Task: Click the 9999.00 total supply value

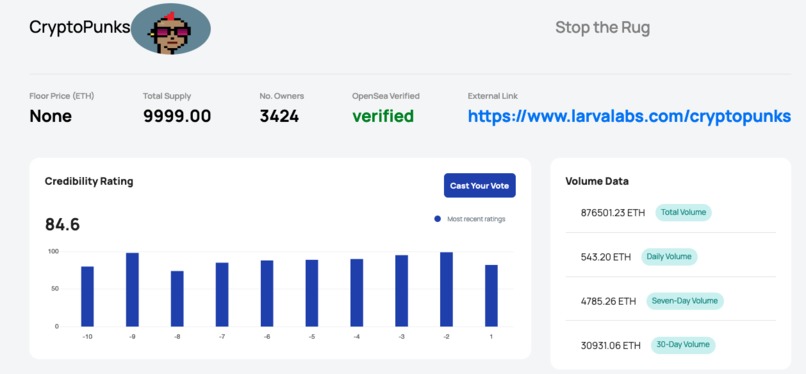Action: [177, 117]
